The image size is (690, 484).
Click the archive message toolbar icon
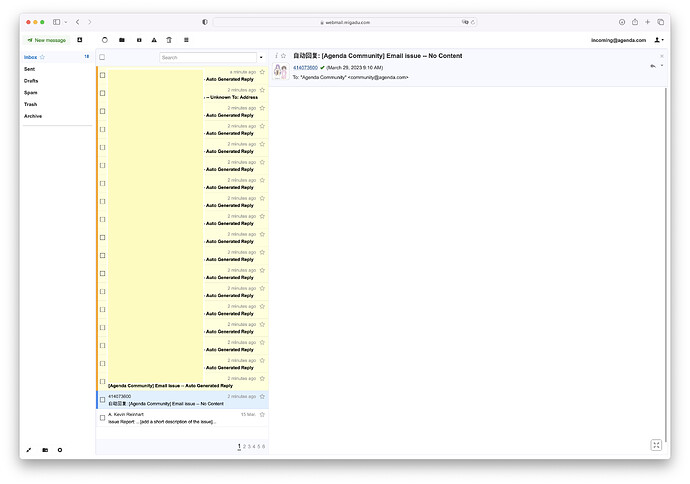(139, 40)
